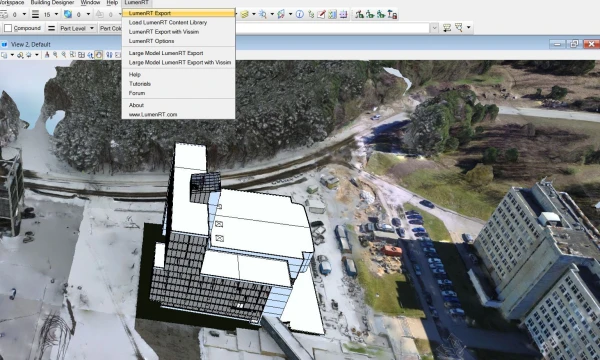Click the Display Style magnifier icon

20,55
